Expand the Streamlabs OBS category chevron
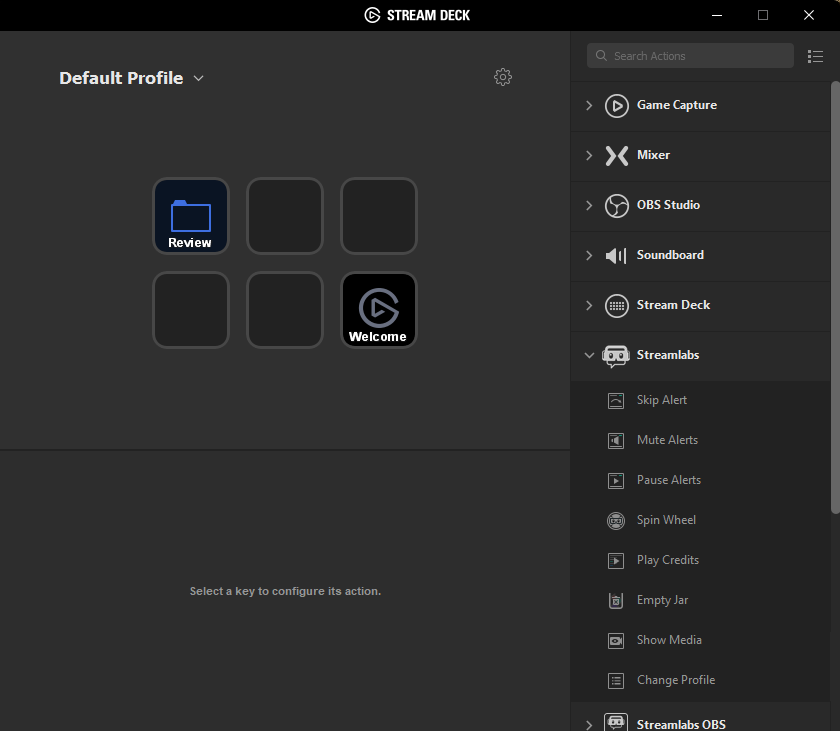 (x=589, y=725)
